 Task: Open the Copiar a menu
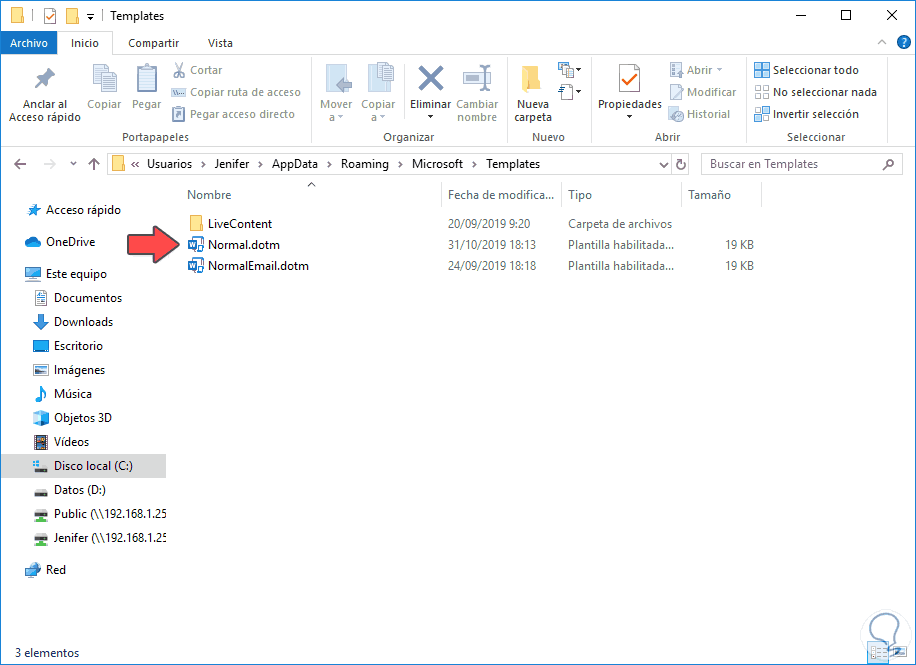[378, 93]
